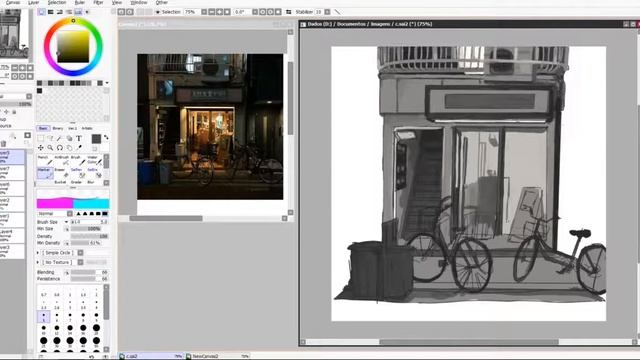Open the Normal brush mode dropdown
This screenshot has height=360, width=640.
tap(69, 213)
